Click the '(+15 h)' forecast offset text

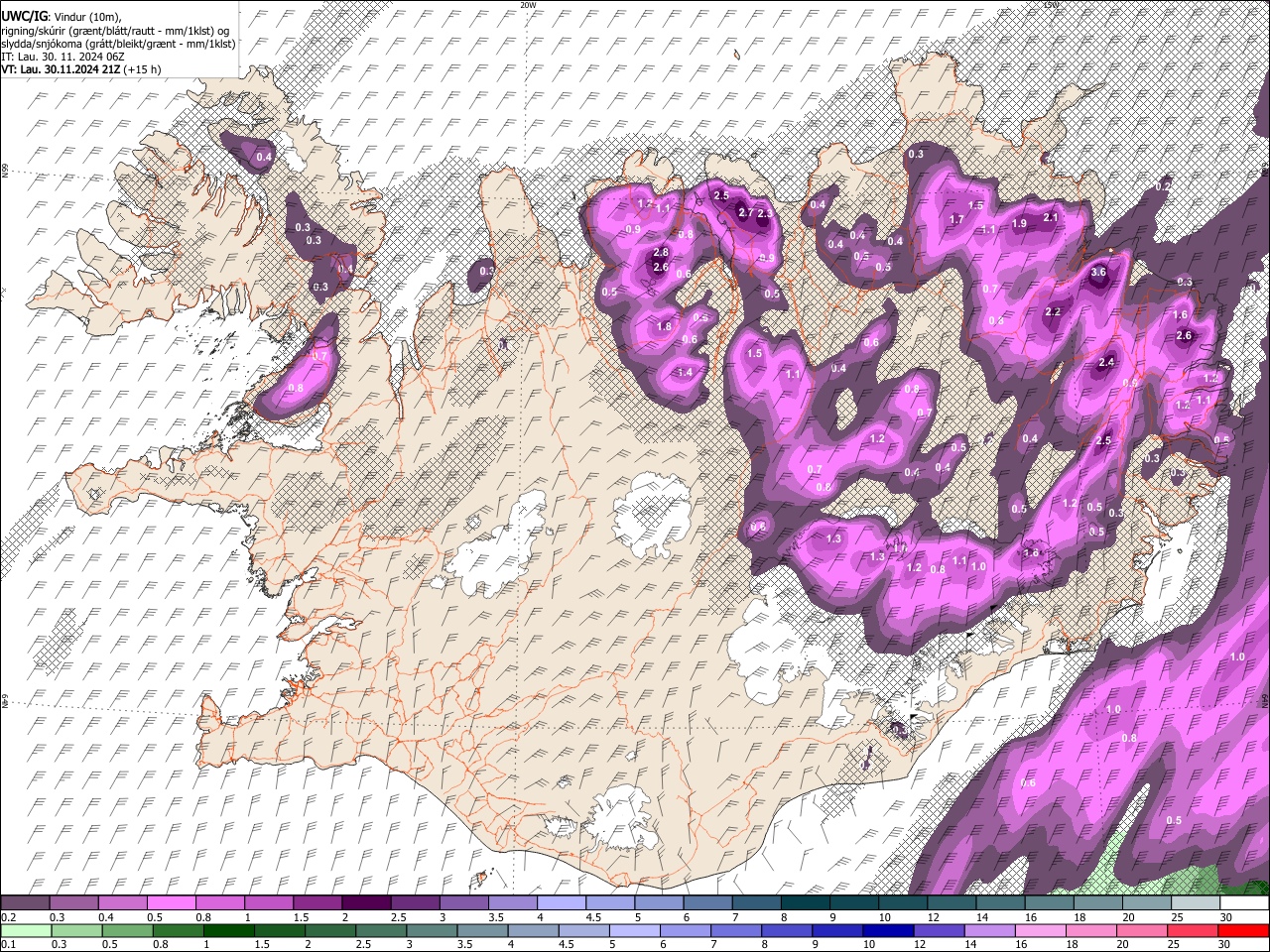(143, 69)
